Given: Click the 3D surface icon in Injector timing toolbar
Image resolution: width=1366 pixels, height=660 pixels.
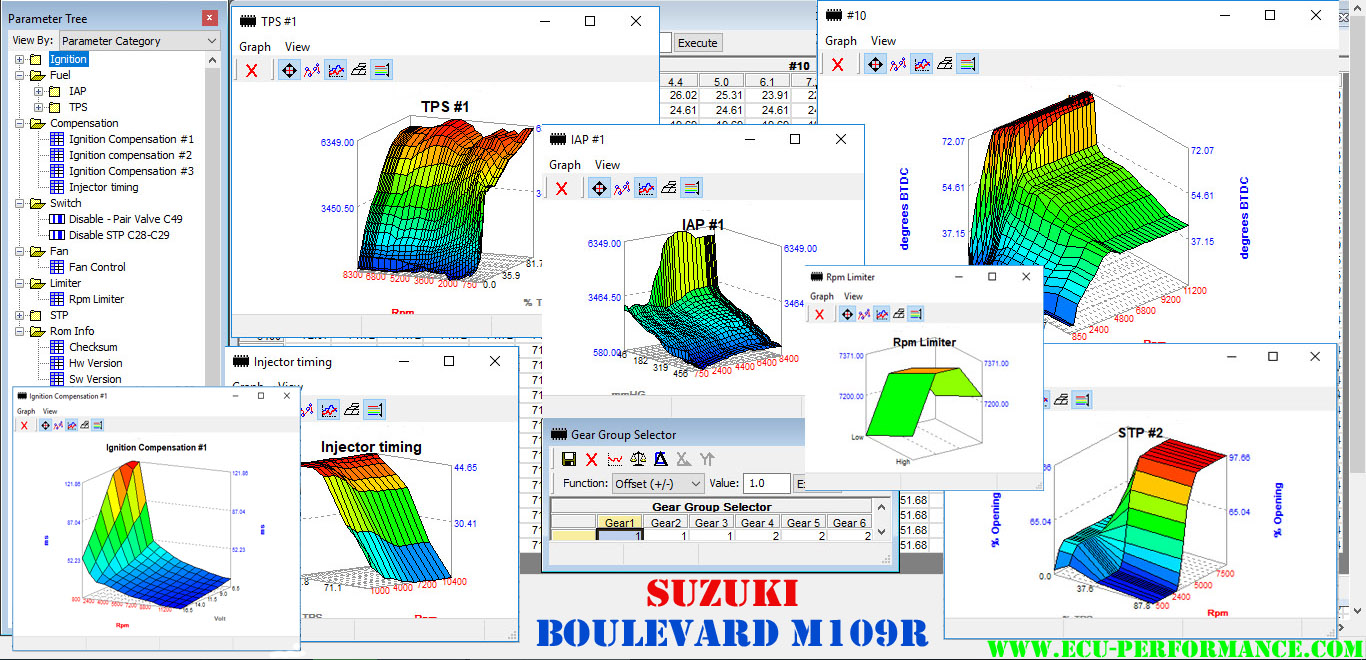Looking at the screenshot, I should [352, 409].
